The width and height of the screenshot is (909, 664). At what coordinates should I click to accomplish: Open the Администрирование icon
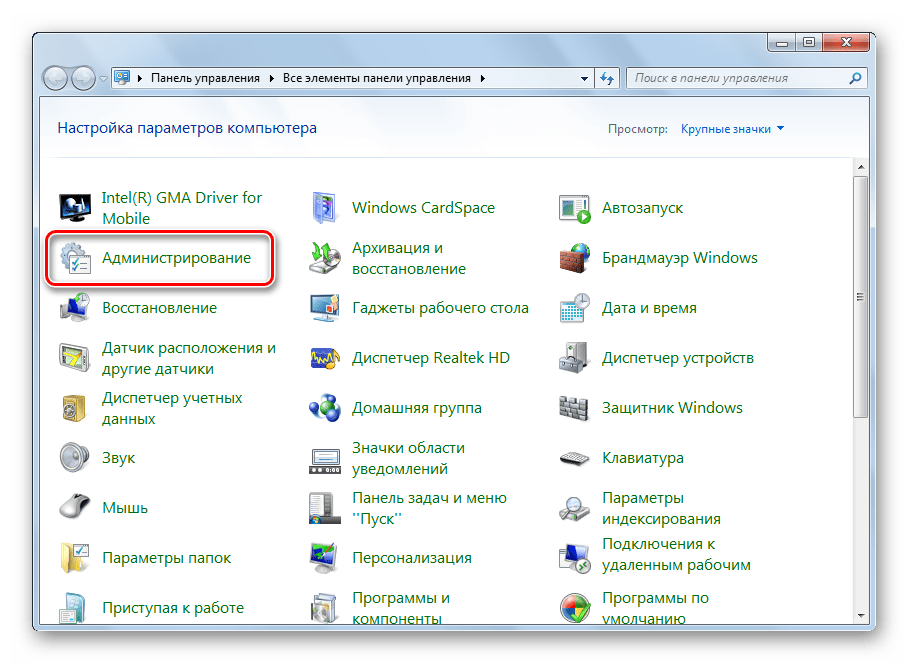76,259
